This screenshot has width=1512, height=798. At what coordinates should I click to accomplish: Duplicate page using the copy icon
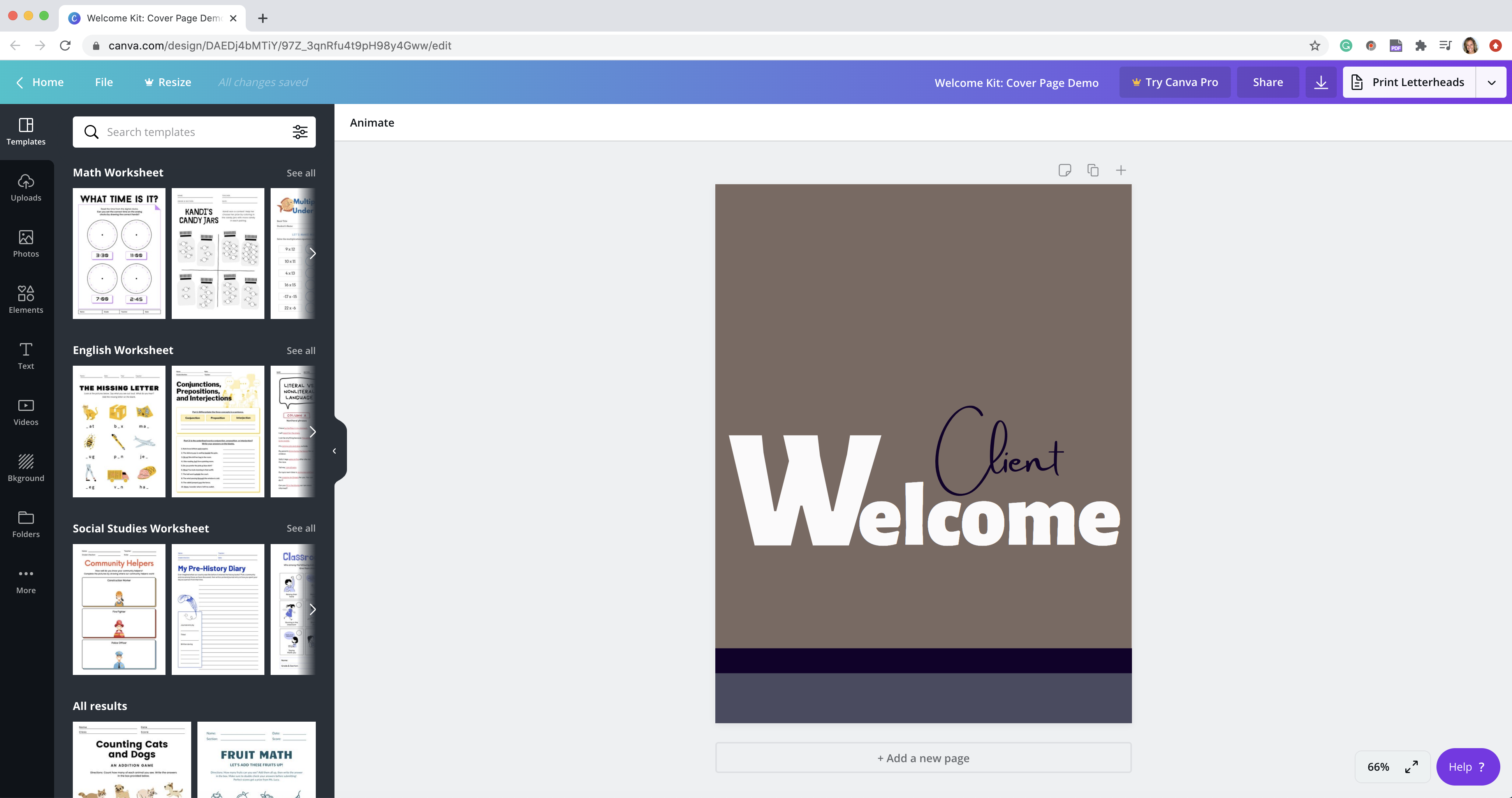tap(1092, 170)
